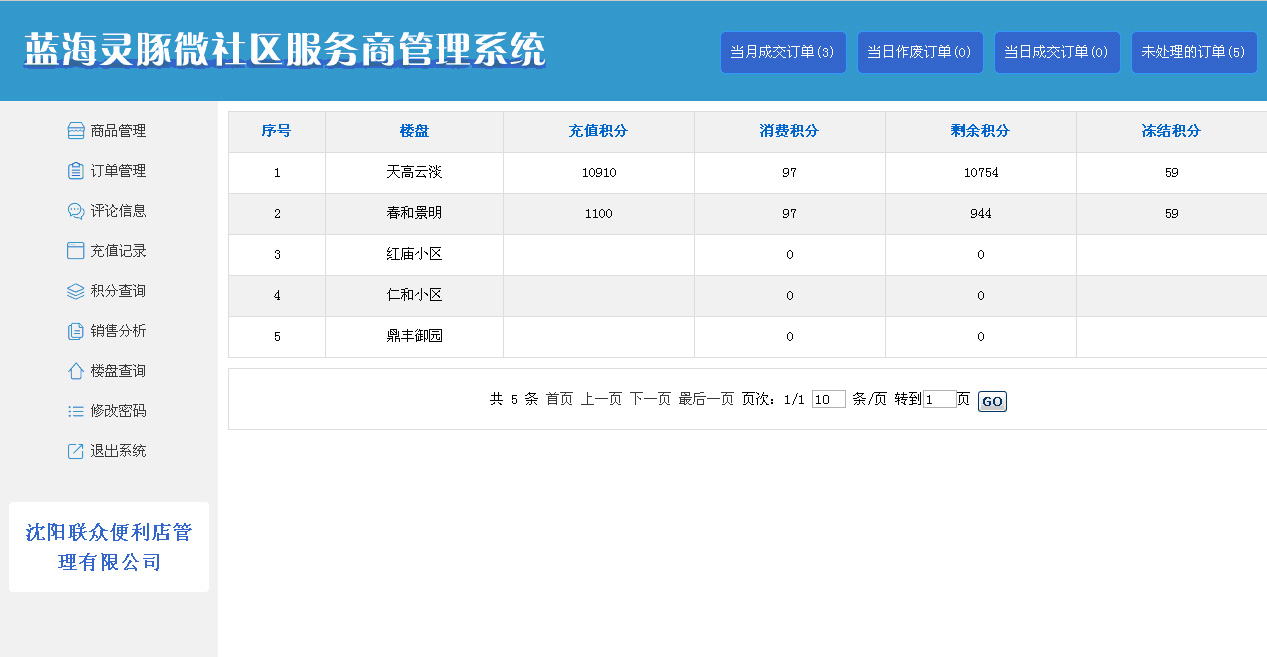Open the 未处理的订单(5) button
Screen dimensions: 1267x657
click(1194, 52)
